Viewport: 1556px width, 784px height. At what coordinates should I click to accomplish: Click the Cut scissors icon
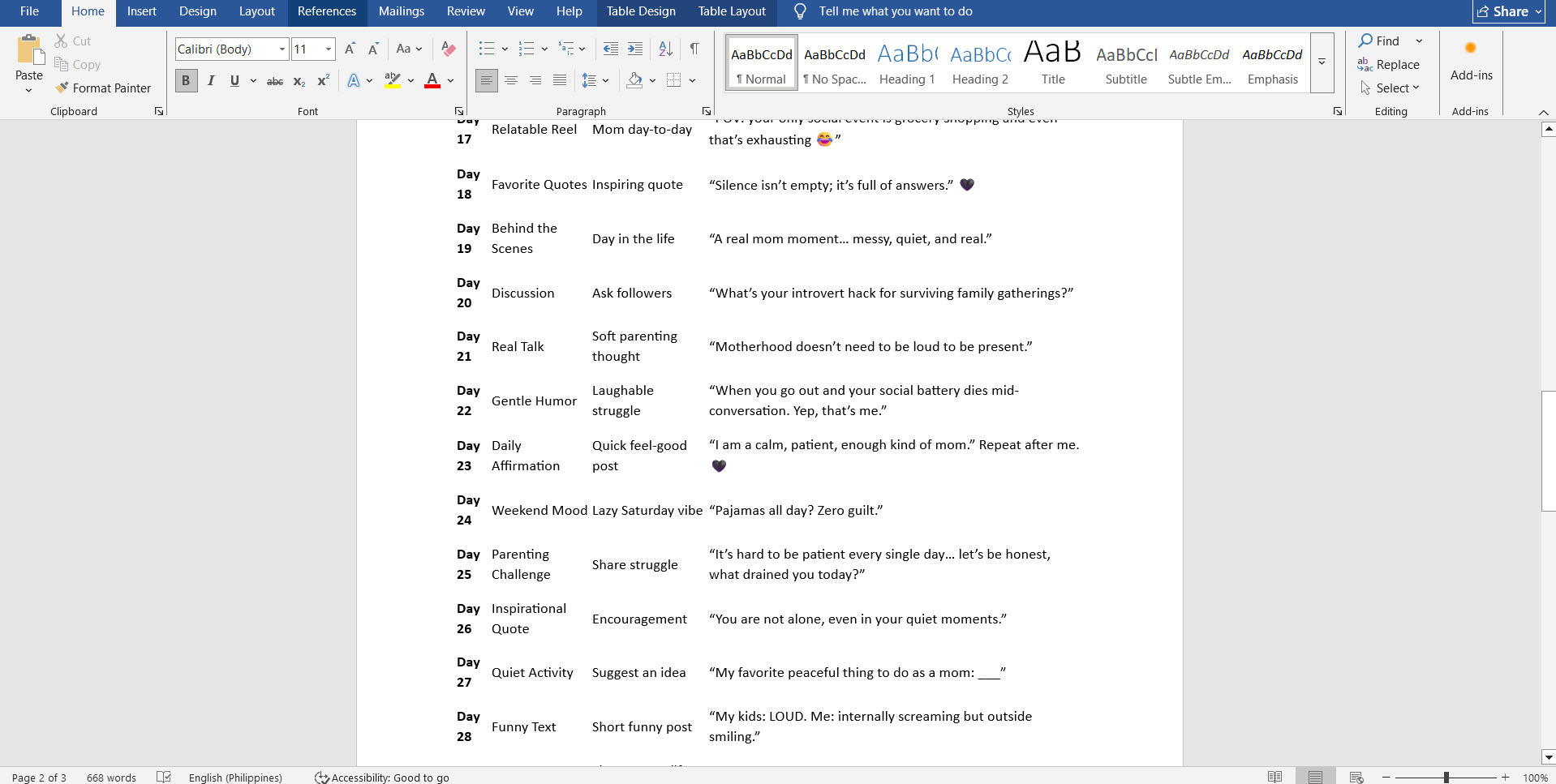(62, 41)
